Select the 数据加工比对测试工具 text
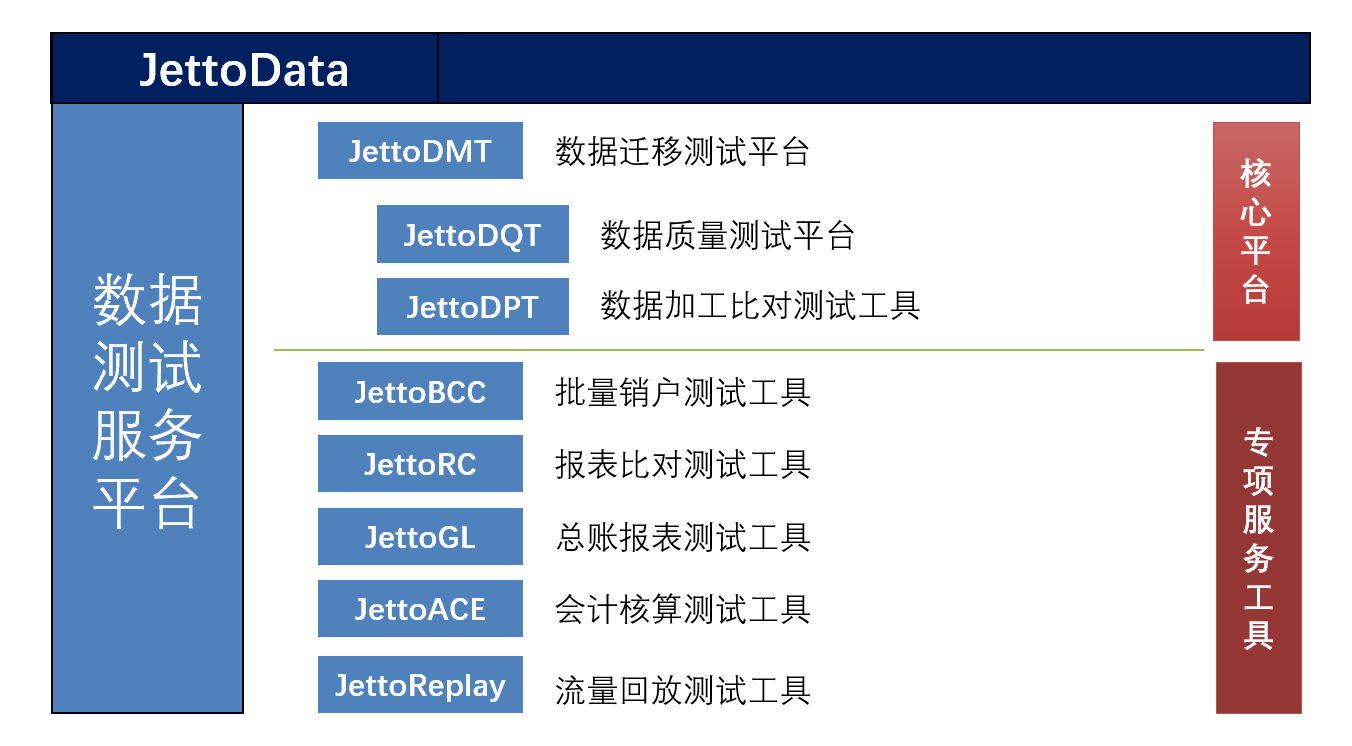This screenshot has height=746, width=1352. coord(760,306)
